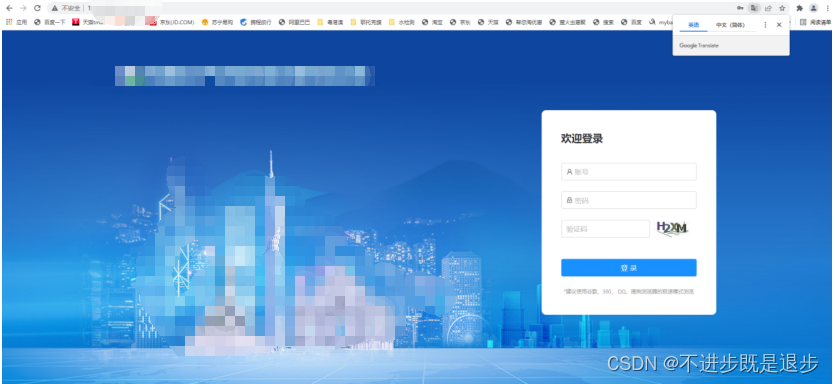Open the Chrome three-dot menu
This screenshot has height=384, width=835.
827,8
